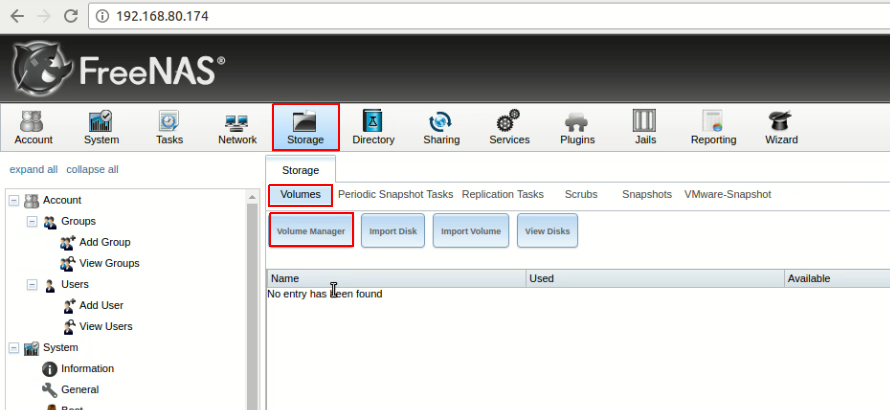Screen dimensions: 890x410
Task: Click the Add Group icon in tree
Action: (68, 242)
